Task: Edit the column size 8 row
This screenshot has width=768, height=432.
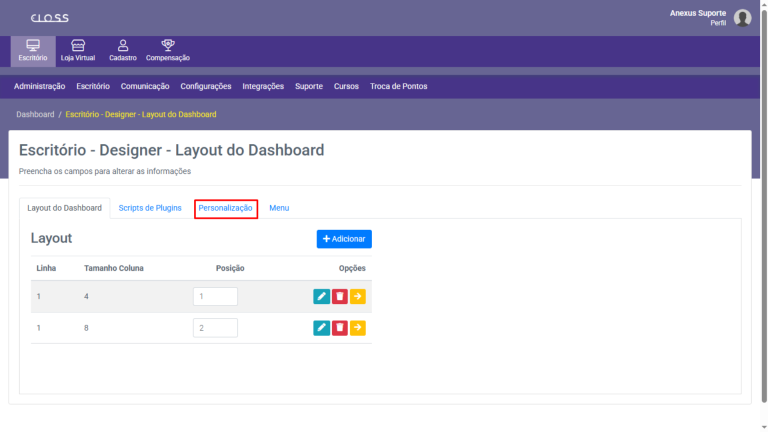Action: (x=321, y=328)
